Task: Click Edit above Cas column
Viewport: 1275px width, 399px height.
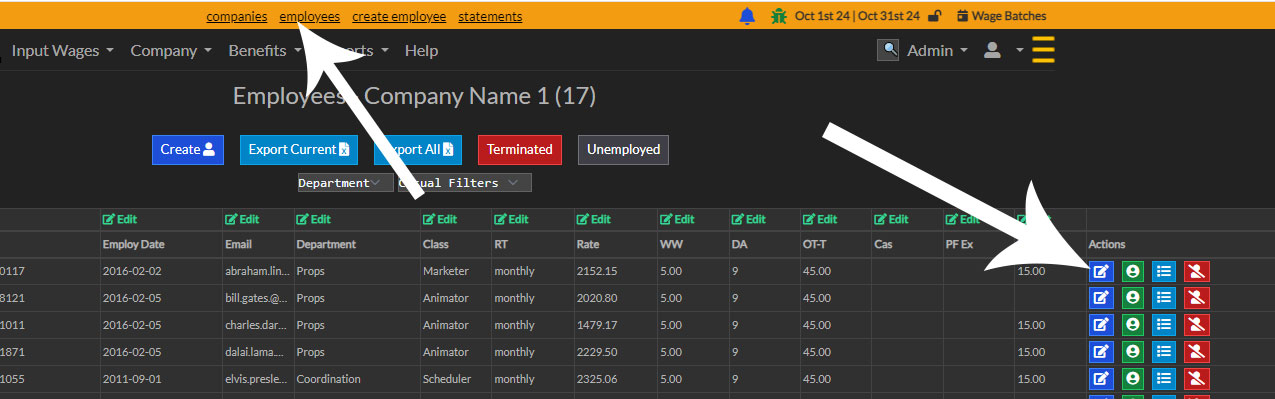Action: tap(892, 219)
